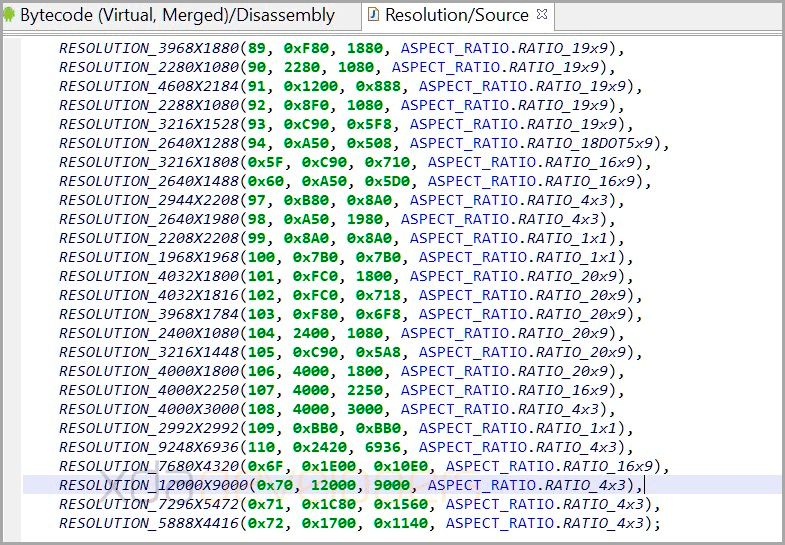Click RESOLUTION_9248X6936 identifier
The width and height of the screenshot is (785, 545).
pos(149,447)
